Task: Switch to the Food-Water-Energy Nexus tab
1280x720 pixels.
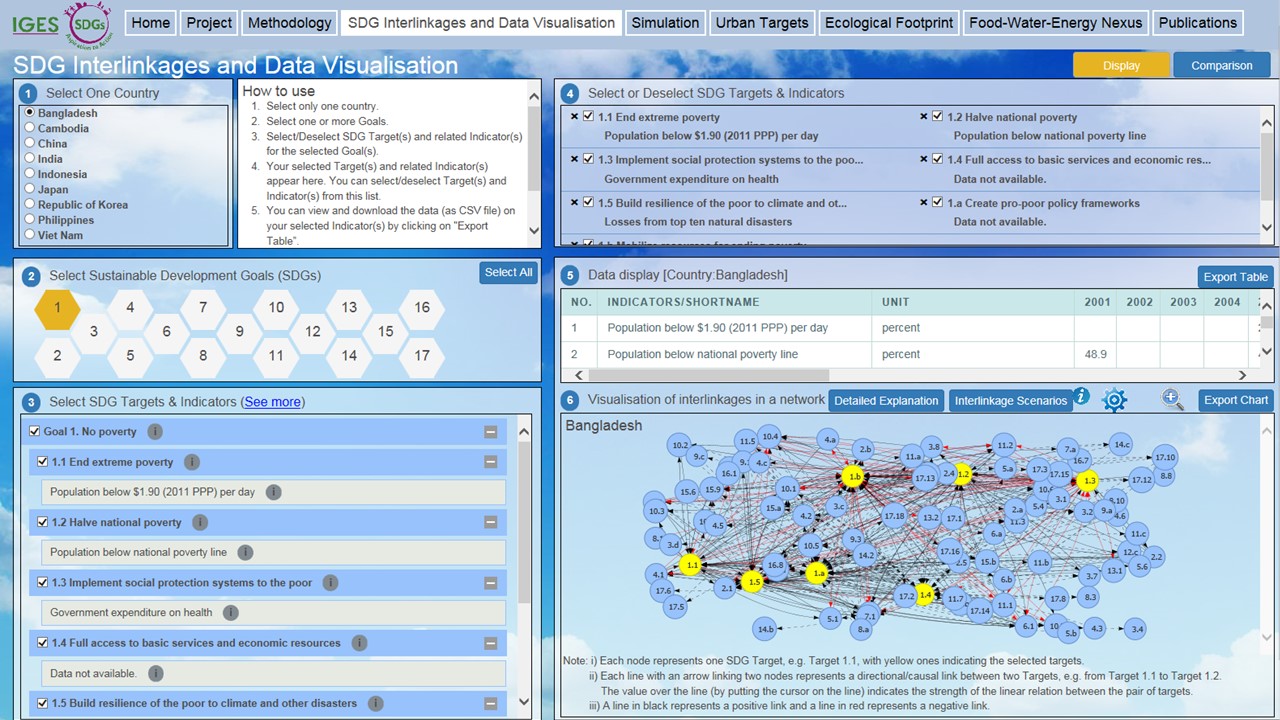Action: pyautogui.click(x=1055, y=23)
